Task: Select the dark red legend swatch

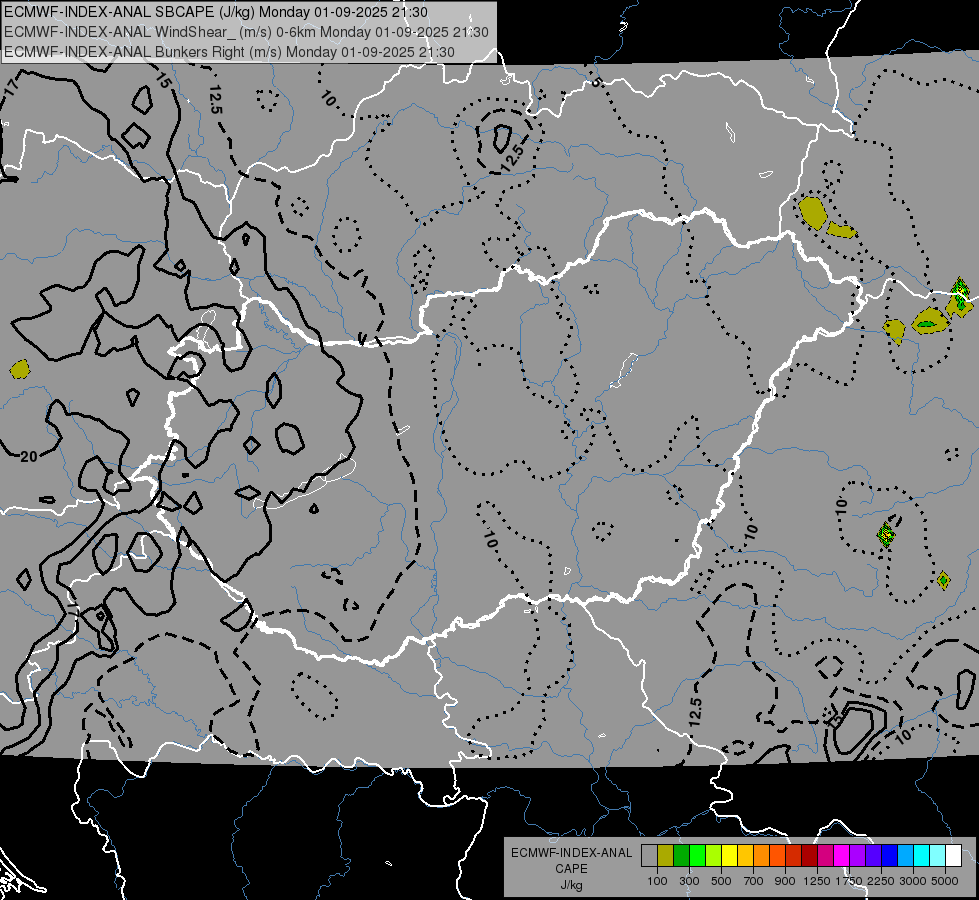Action: point(809,855)
